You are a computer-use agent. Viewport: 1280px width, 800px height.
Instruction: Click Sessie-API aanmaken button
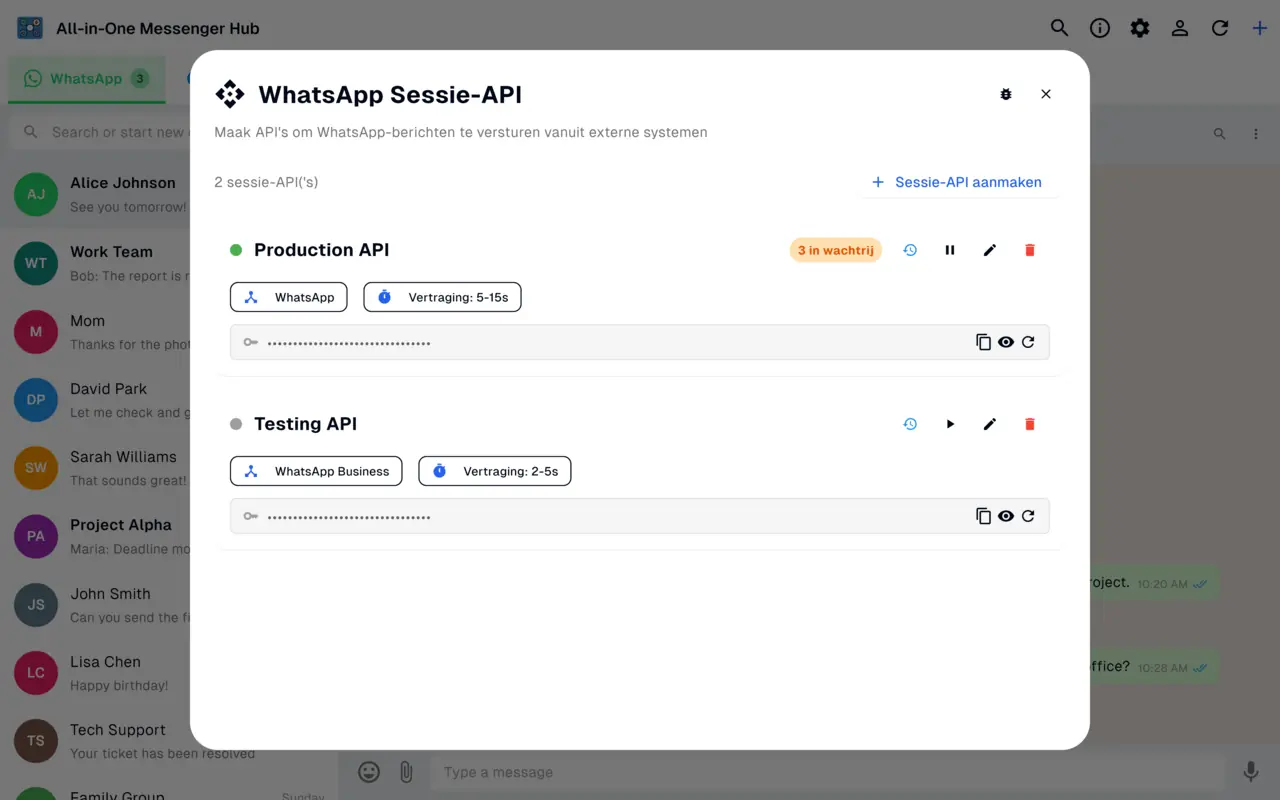957,182
